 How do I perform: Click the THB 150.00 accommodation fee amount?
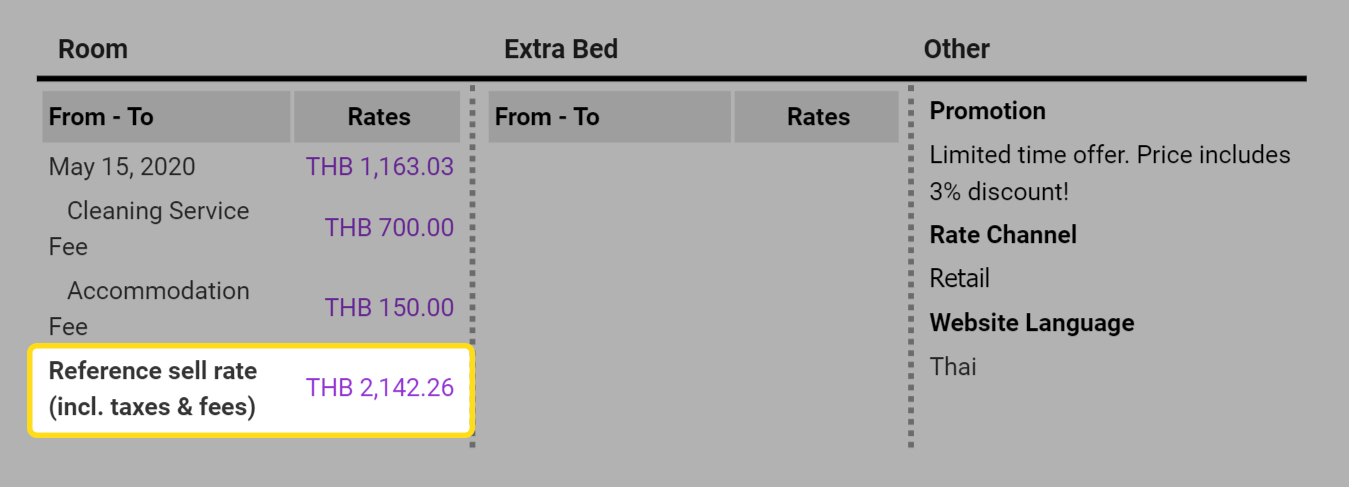389,308
